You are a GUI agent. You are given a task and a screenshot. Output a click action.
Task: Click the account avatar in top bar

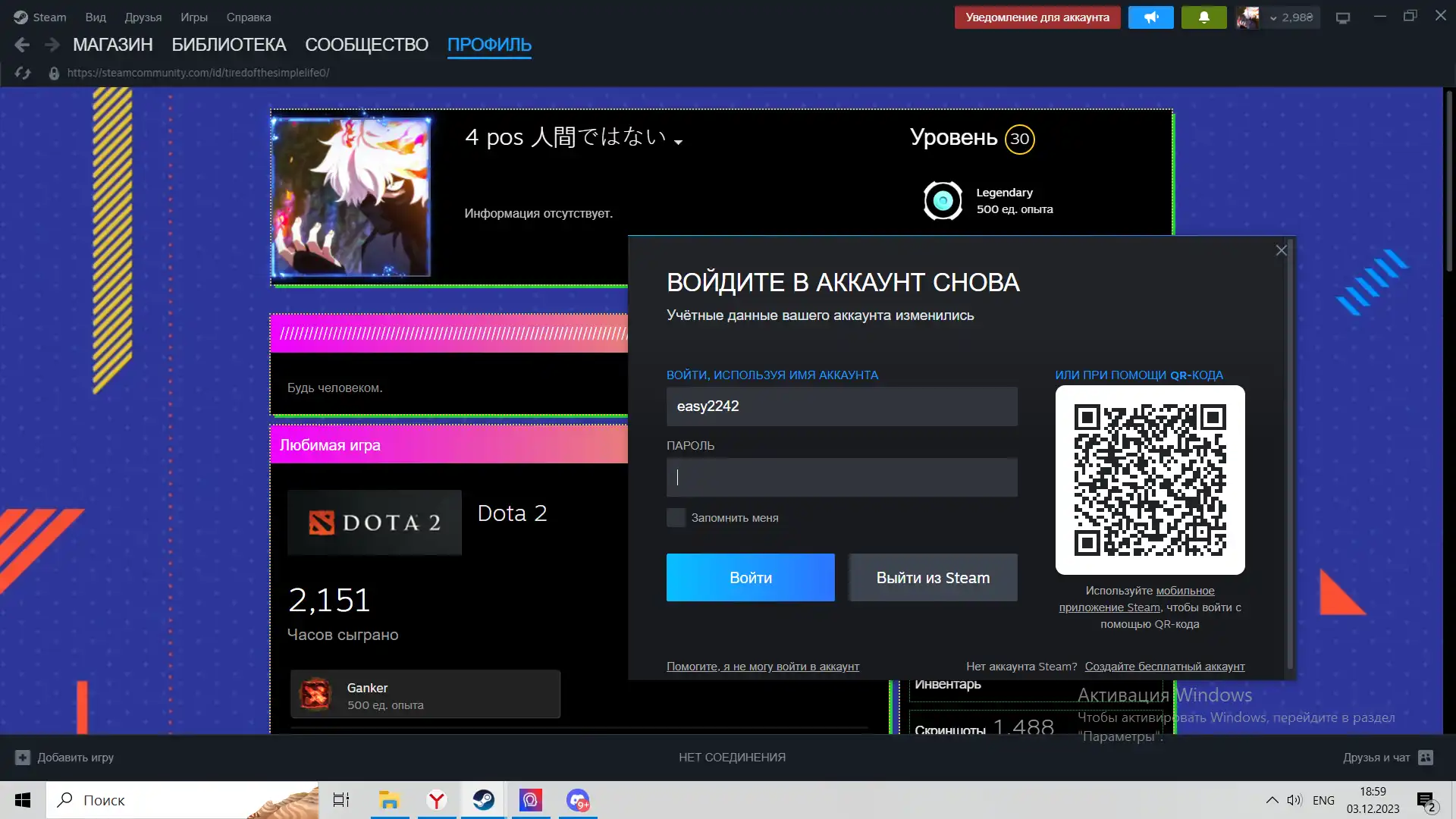tap(1247, 17)
